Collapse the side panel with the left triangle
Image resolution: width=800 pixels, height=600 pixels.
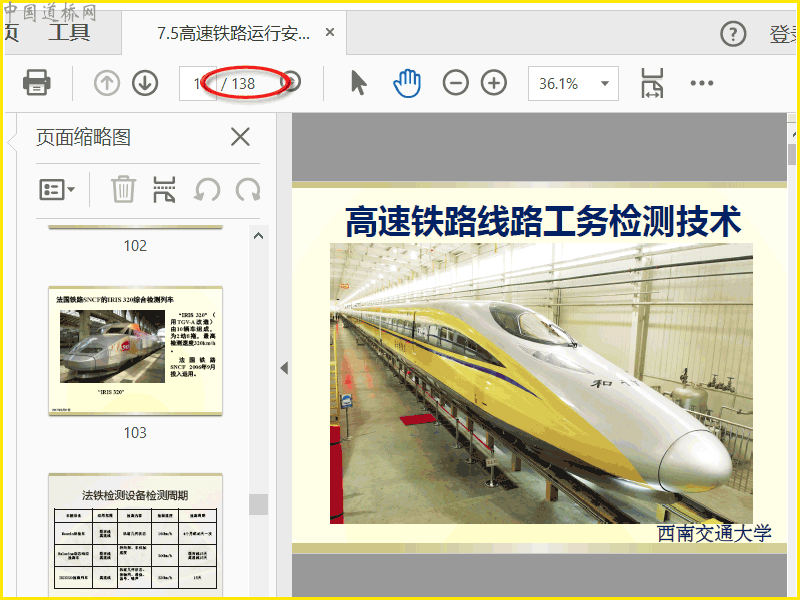coord(284,368)
